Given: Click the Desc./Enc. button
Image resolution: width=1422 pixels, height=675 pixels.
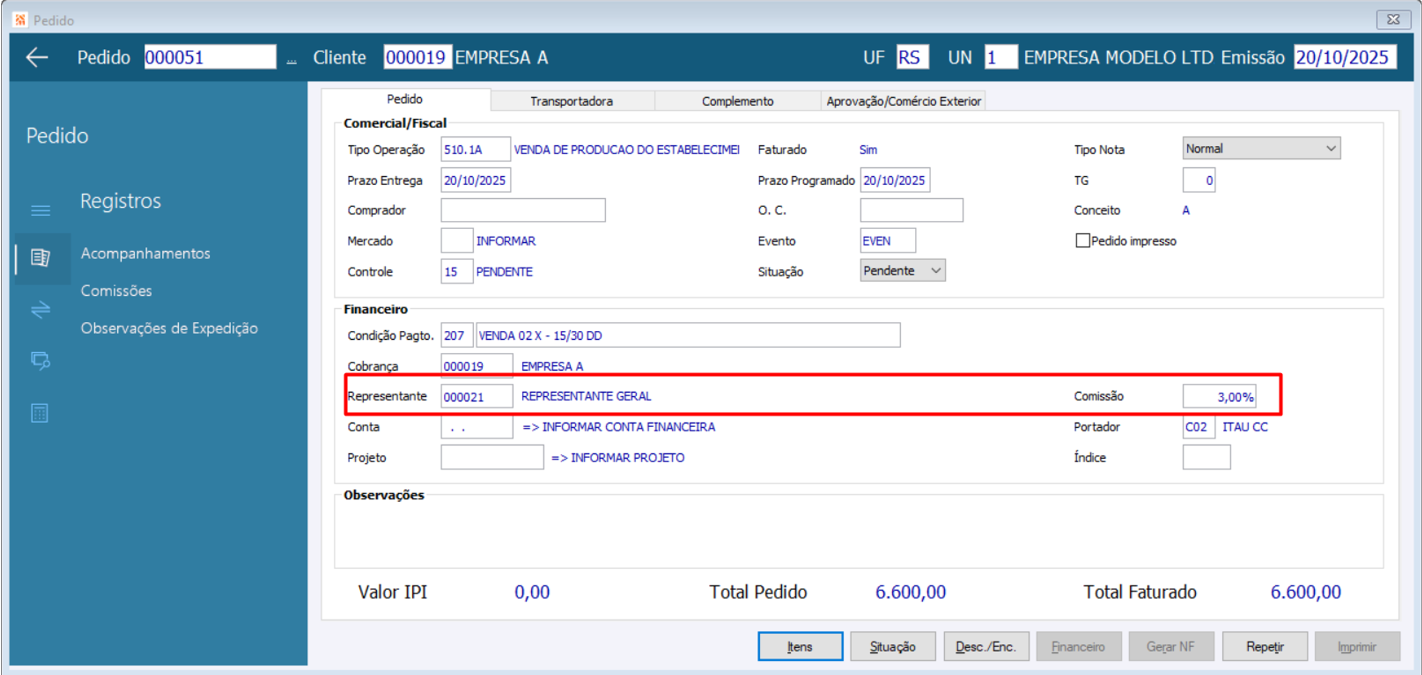Looking at the screenshot, I should point(986,647).
